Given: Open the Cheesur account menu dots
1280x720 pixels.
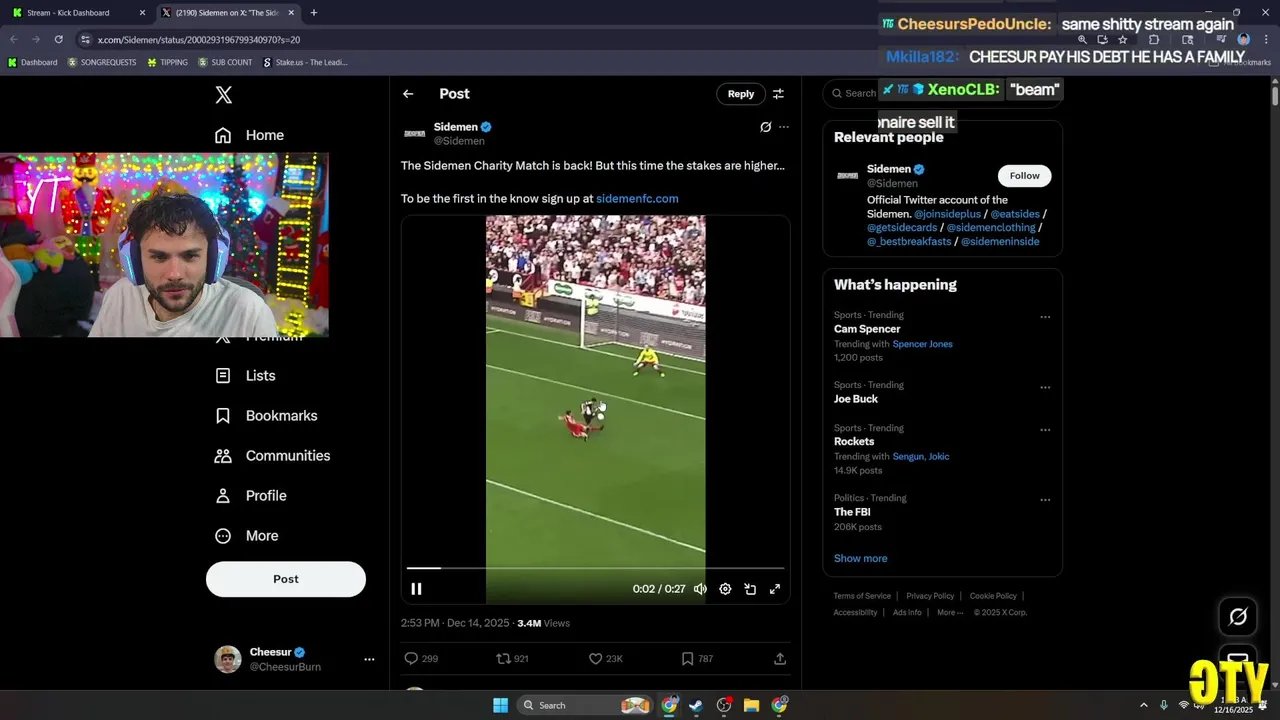Looking at the screenshot, I should pos(369,659).
